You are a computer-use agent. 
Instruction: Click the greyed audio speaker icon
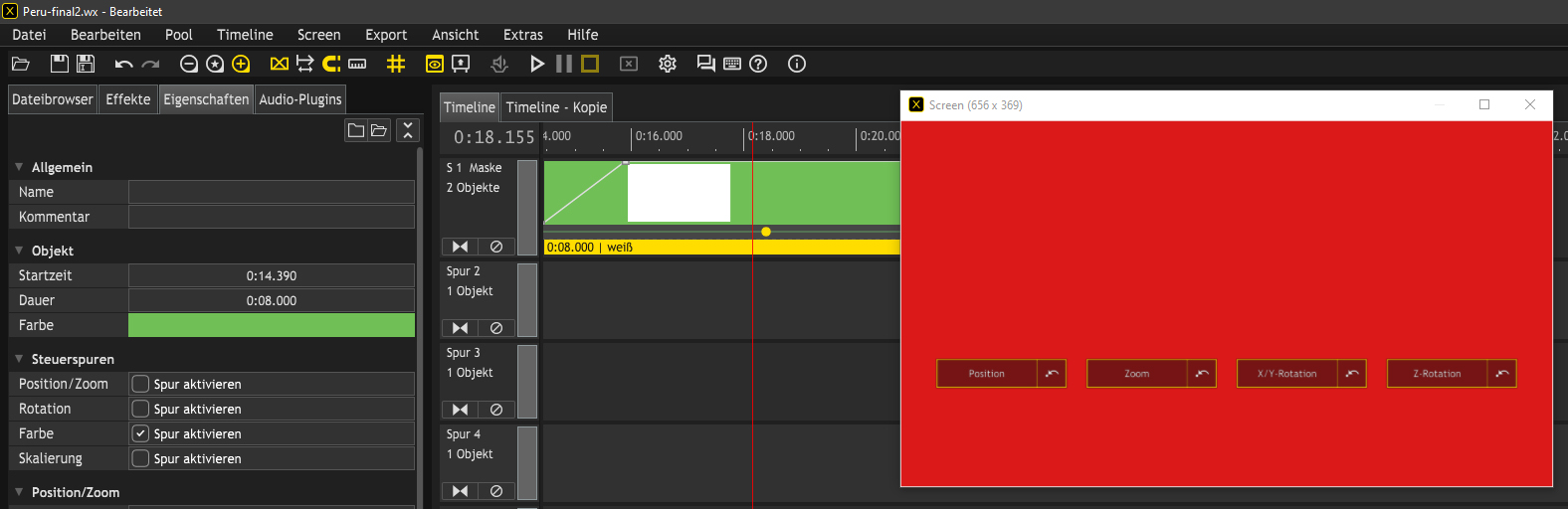pos(499,64)
